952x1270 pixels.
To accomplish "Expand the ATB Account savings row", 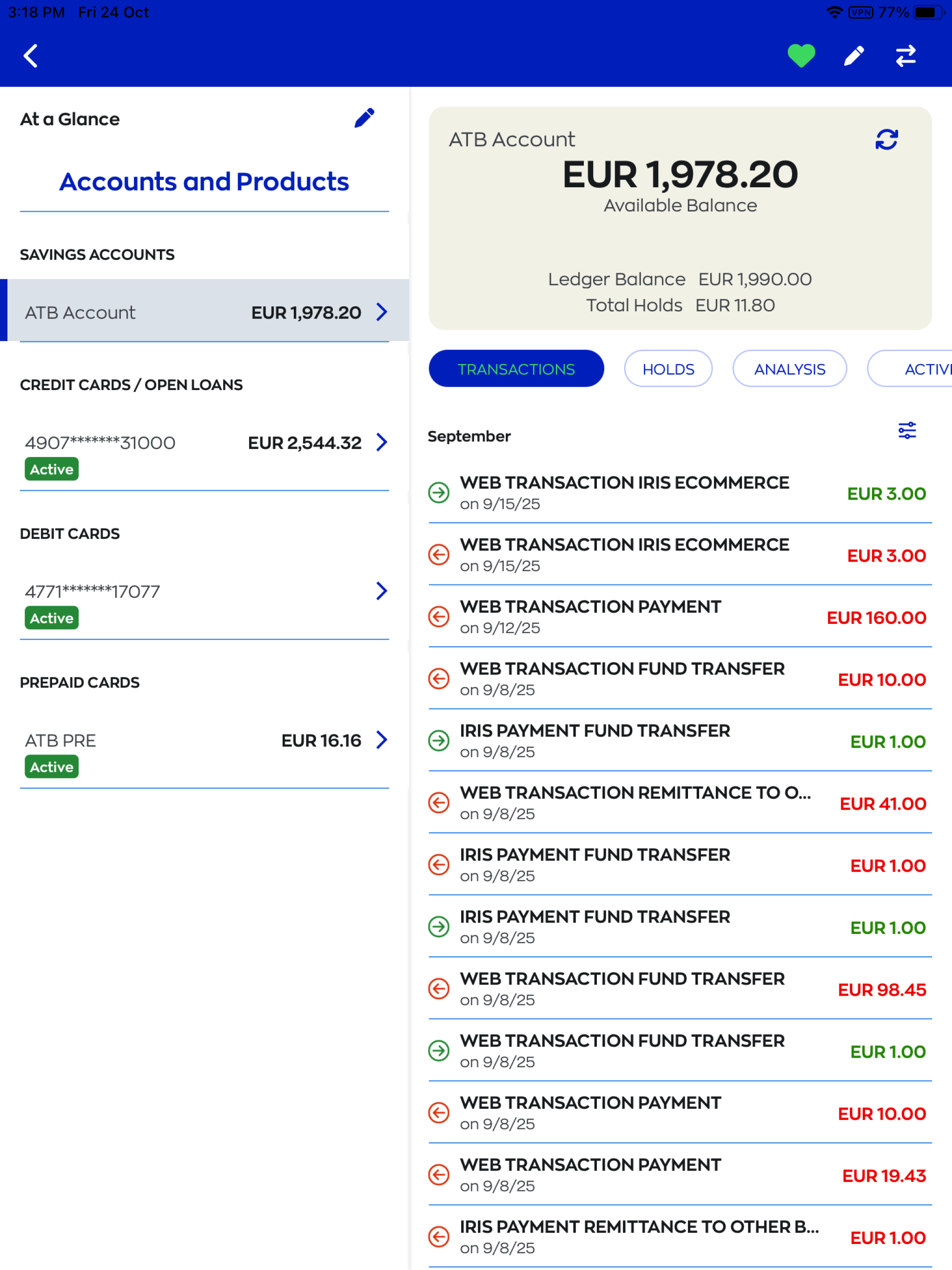I will tap(204, 312).
